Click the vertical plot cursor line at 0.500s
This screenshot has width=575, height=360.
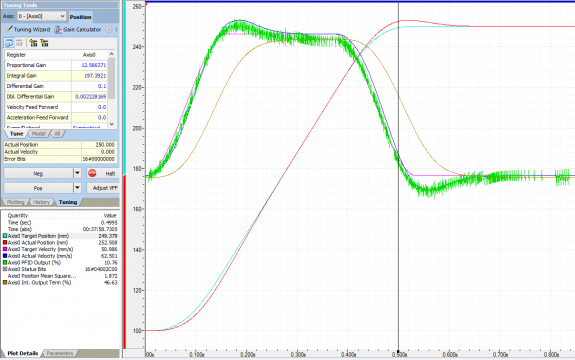point(399,176)
